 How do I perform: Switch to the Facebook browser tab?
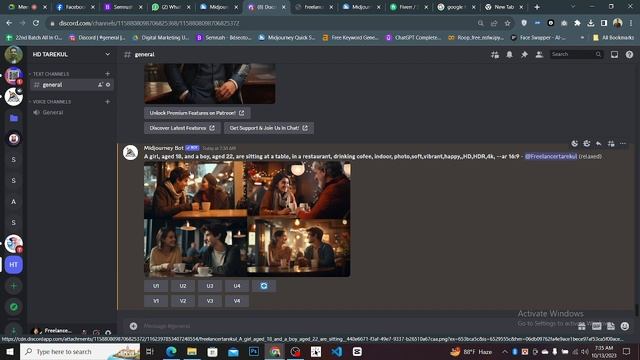pyautogui.click(x=75, y=7)
